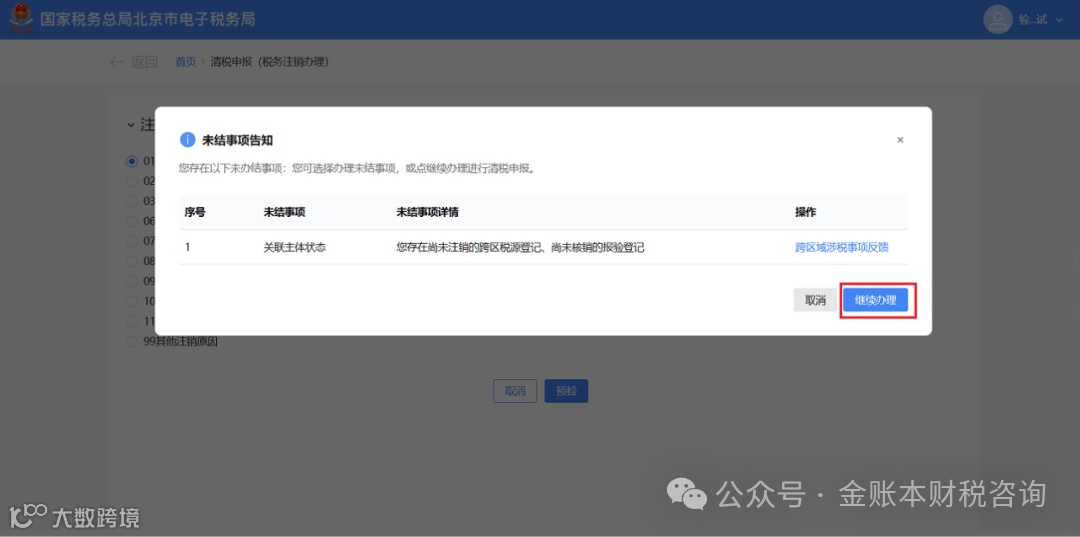Open the user account dropdown arrow
1080x537 pixels.
pos(1059,20)
